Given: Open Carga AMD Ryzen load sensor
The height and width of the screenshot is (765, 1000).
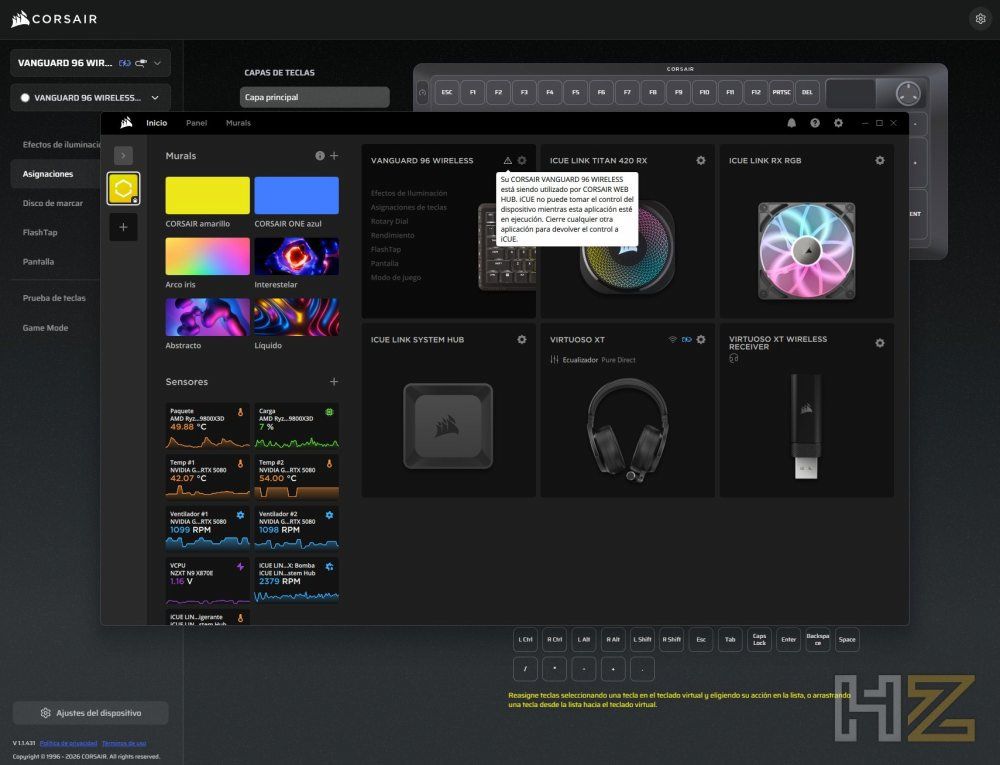Looking at the screenshot, I should 297,426.
